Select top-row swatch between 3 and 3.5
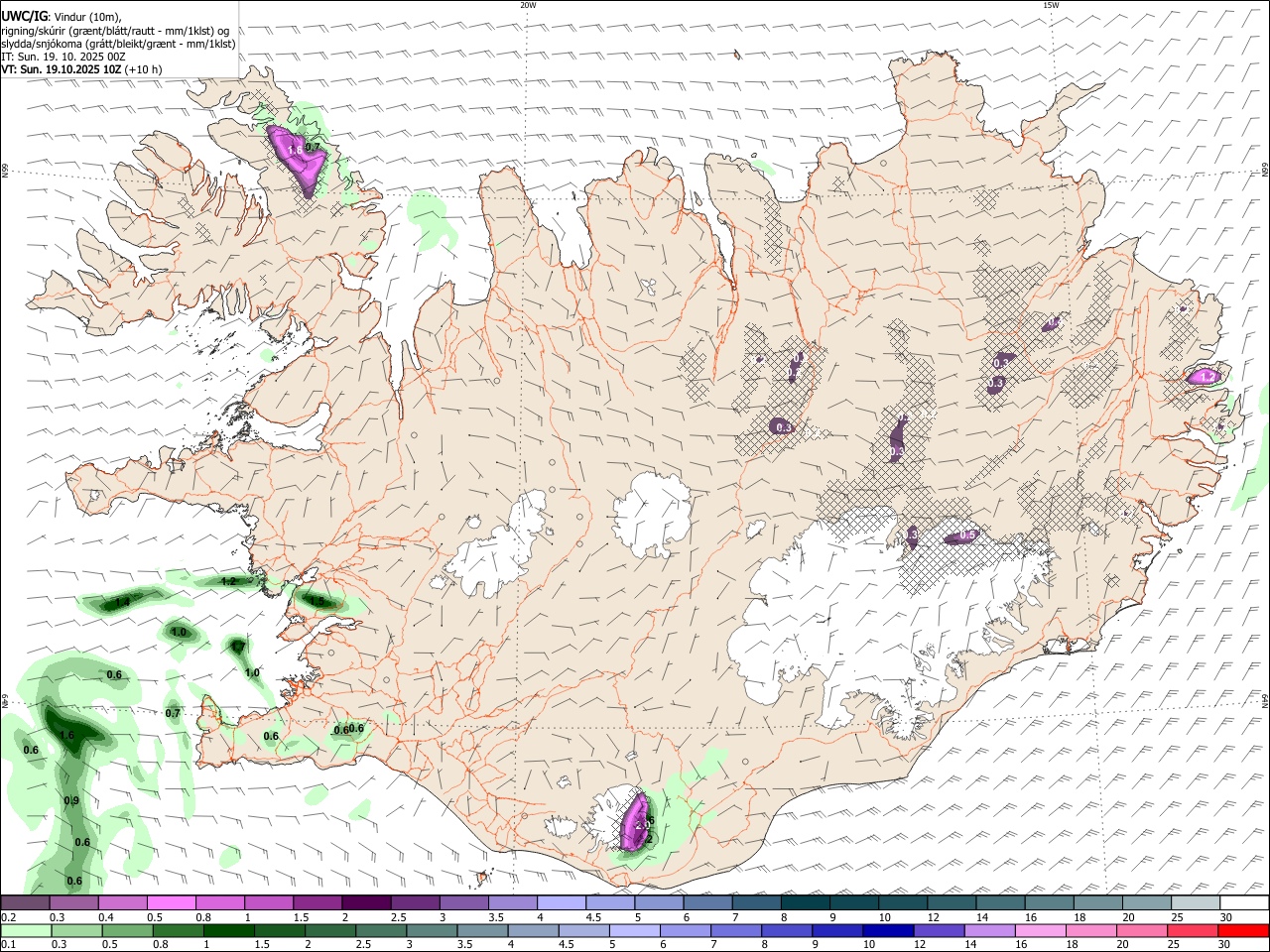1270x952 pixels. tap(463, 902)
